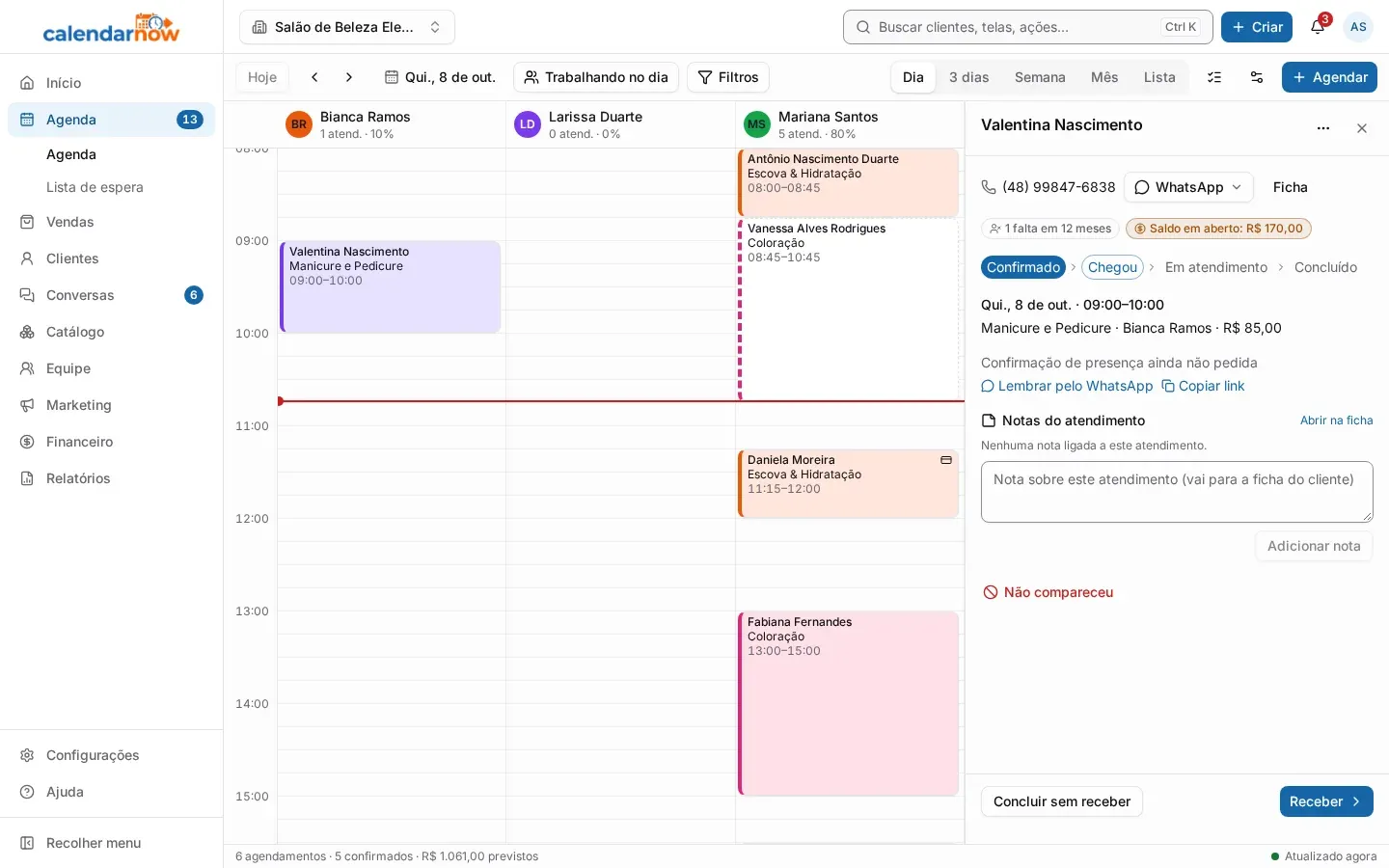Open Ajuda in the sidebar
The image size is (1389, 868).
click(112, 792)
